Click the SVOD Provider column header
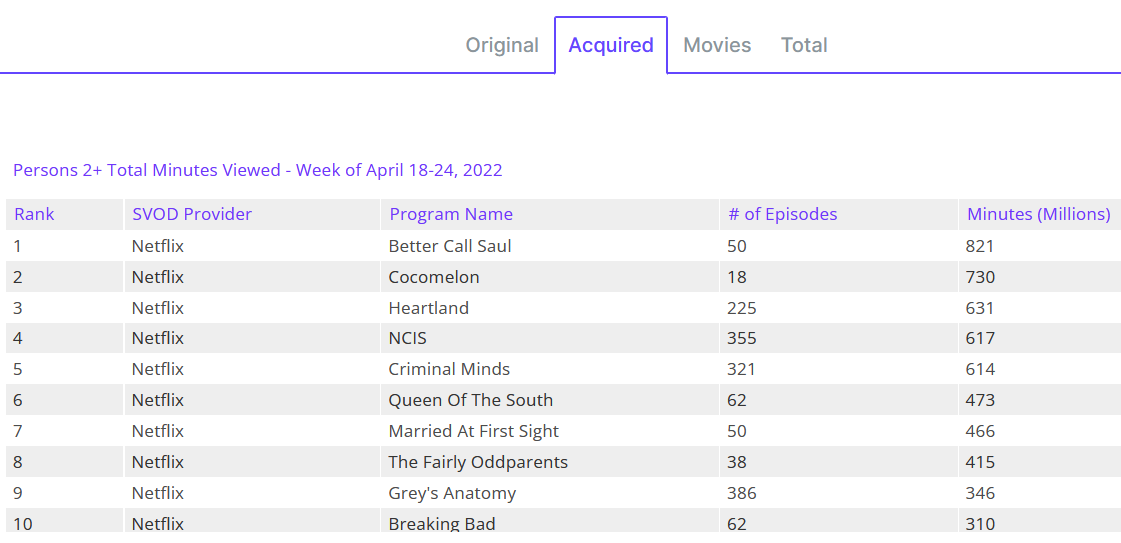1121x543 pixels. click(x=192, y=214)
